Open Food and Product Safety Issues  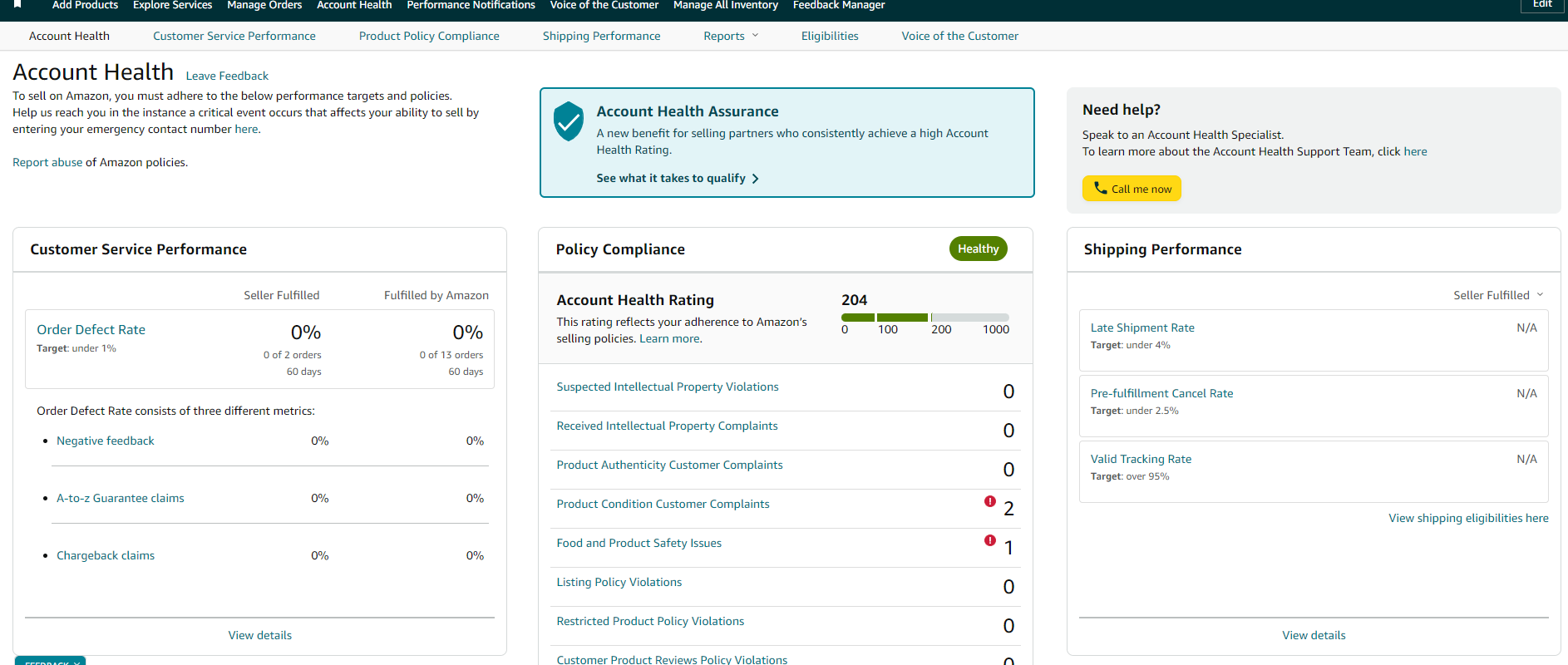pyautogui.click(x=639, y=543)
